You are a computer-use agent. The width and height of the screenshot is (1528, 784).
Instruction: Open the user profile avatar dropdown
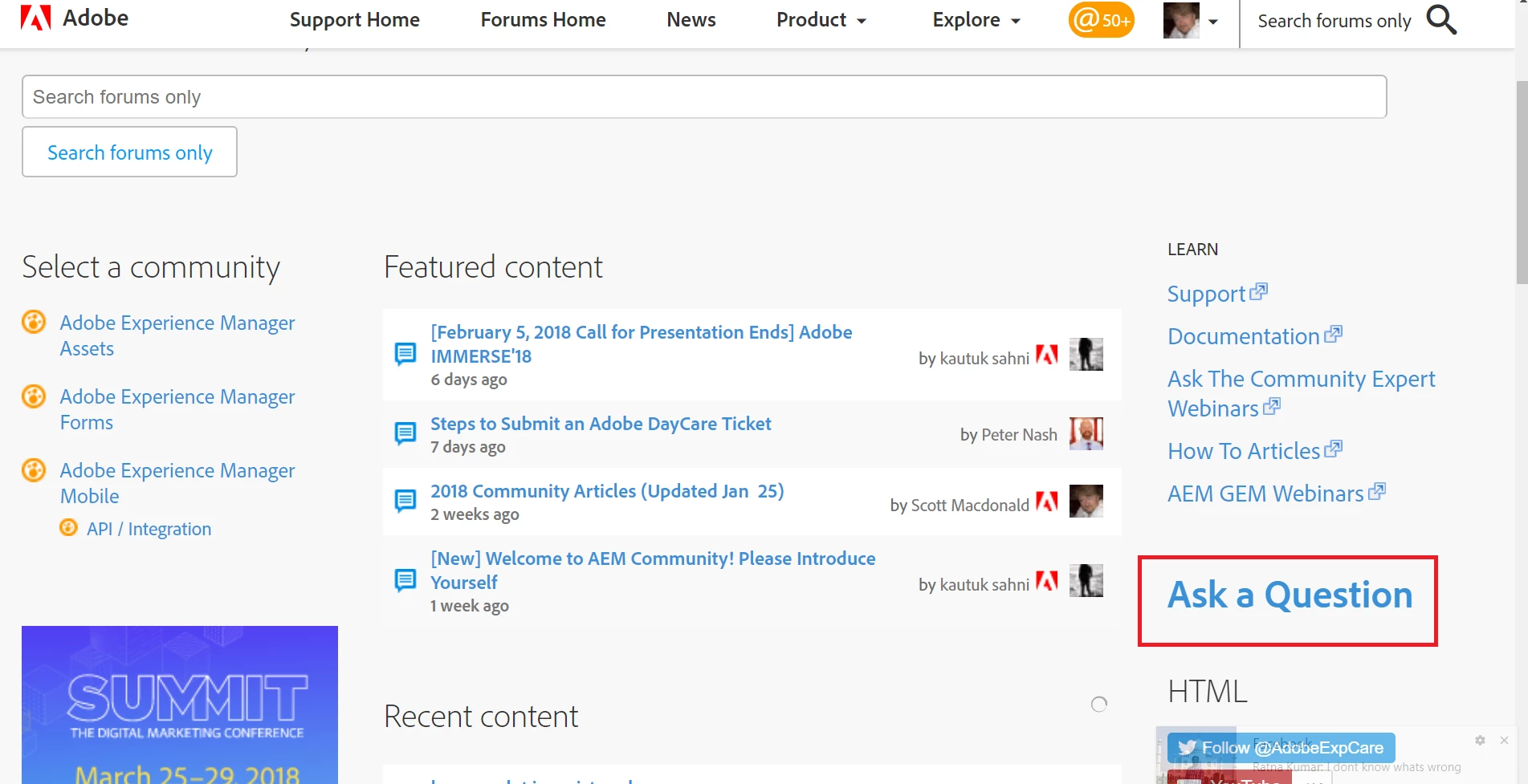click(1190, 21)
